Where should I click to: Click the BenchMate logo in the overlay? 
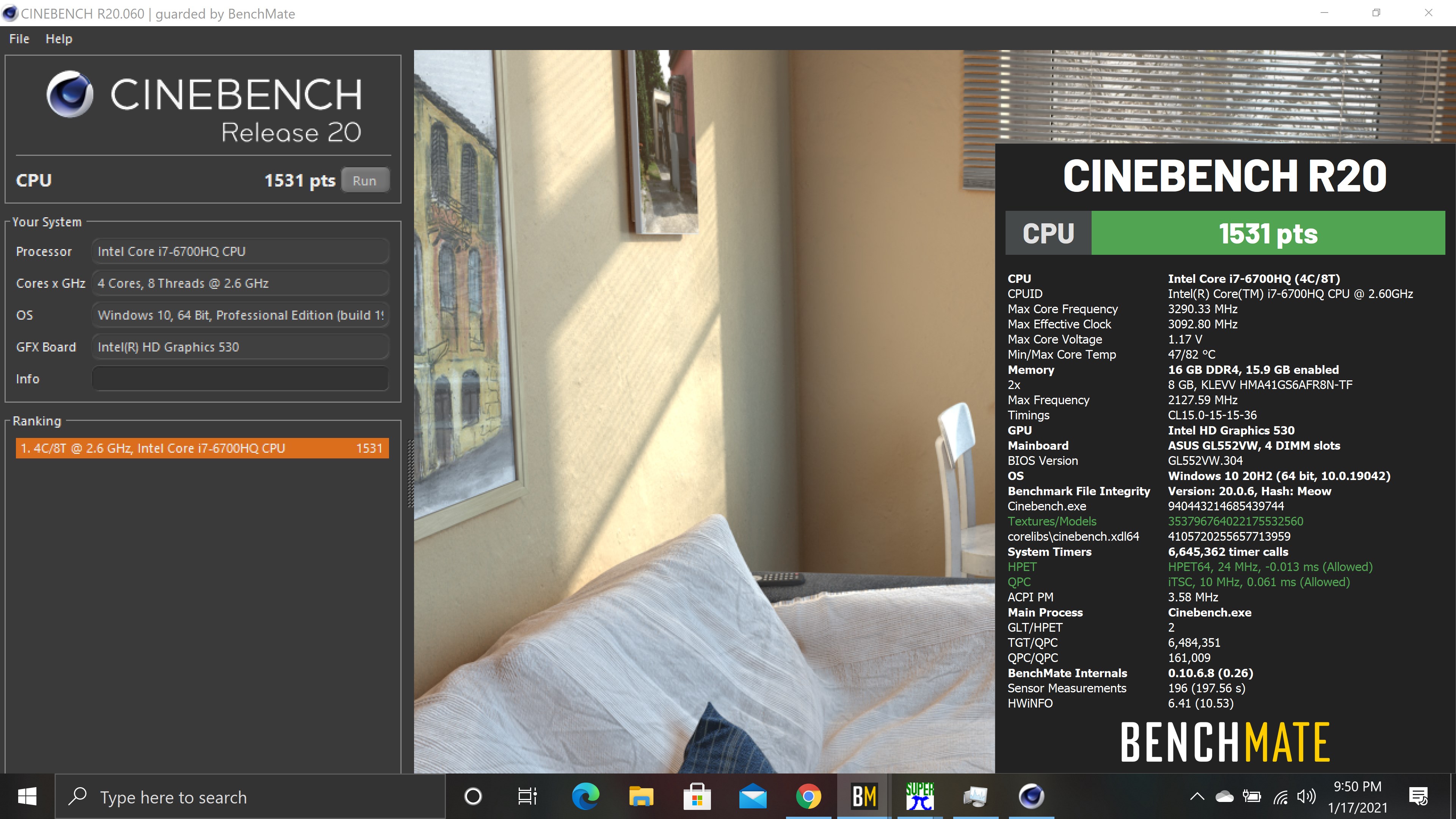(1225, 742)
